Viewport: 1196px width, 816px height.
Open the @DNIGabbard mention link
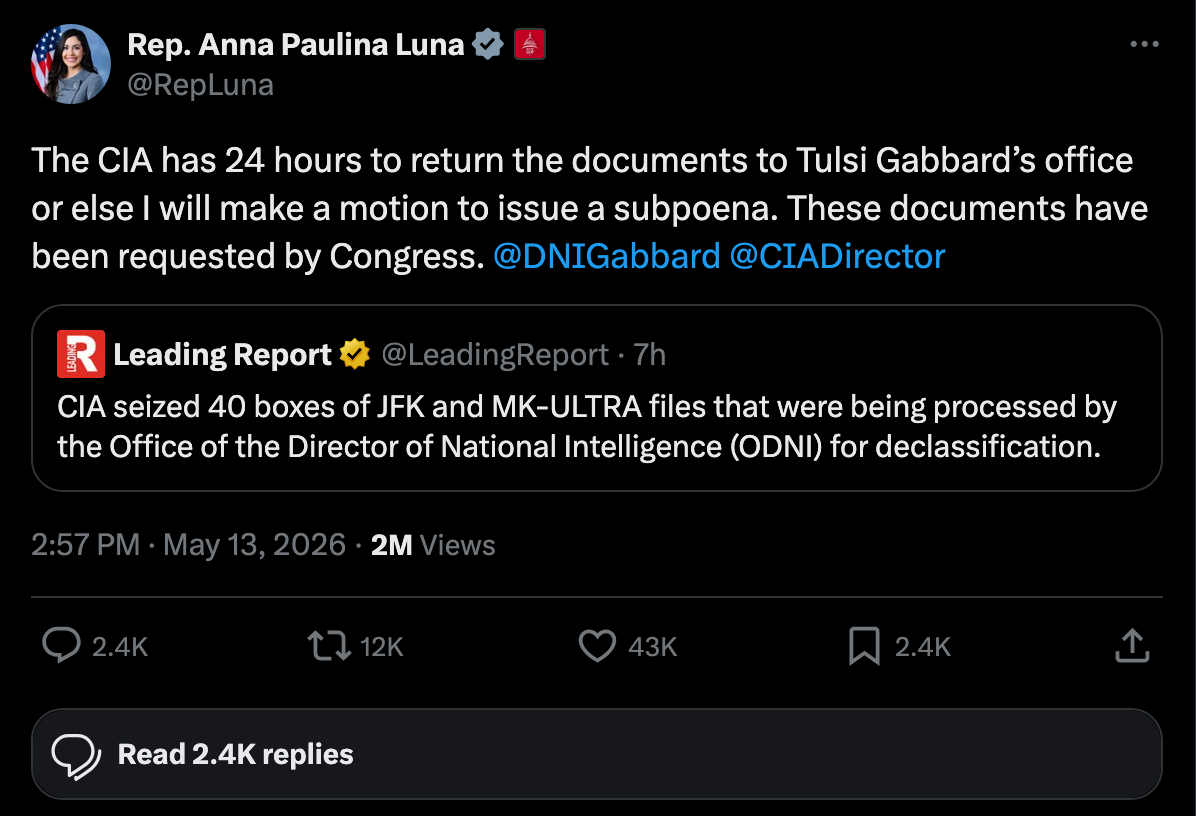[607, 256]
